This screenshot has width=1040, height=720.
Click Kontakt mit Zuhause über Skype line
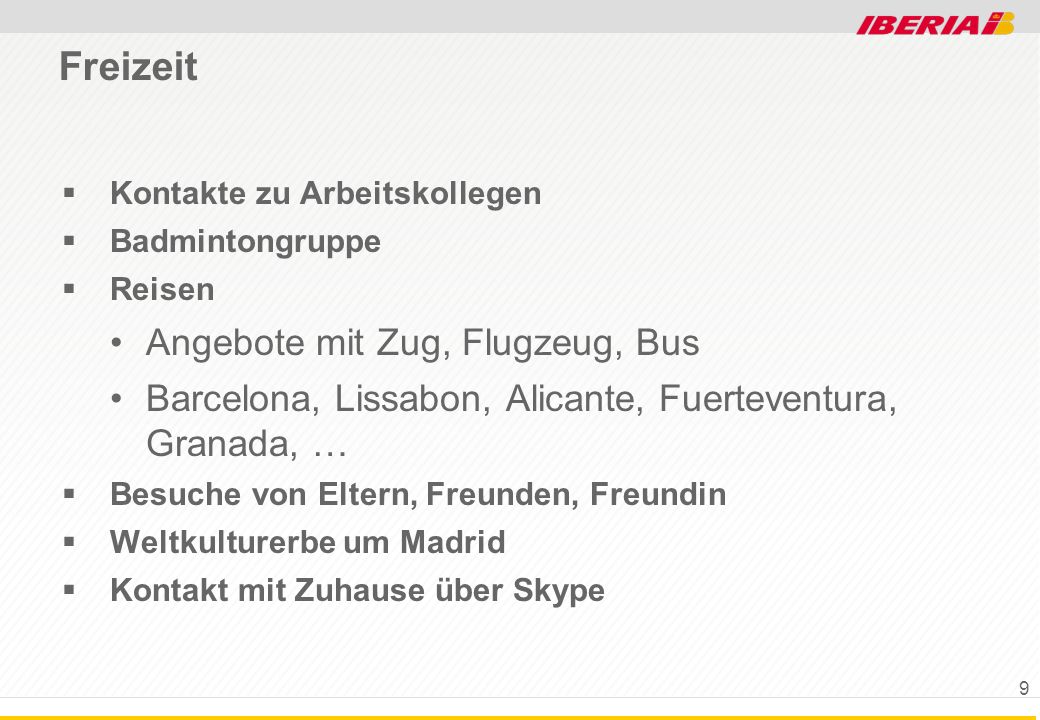(358, 591)
